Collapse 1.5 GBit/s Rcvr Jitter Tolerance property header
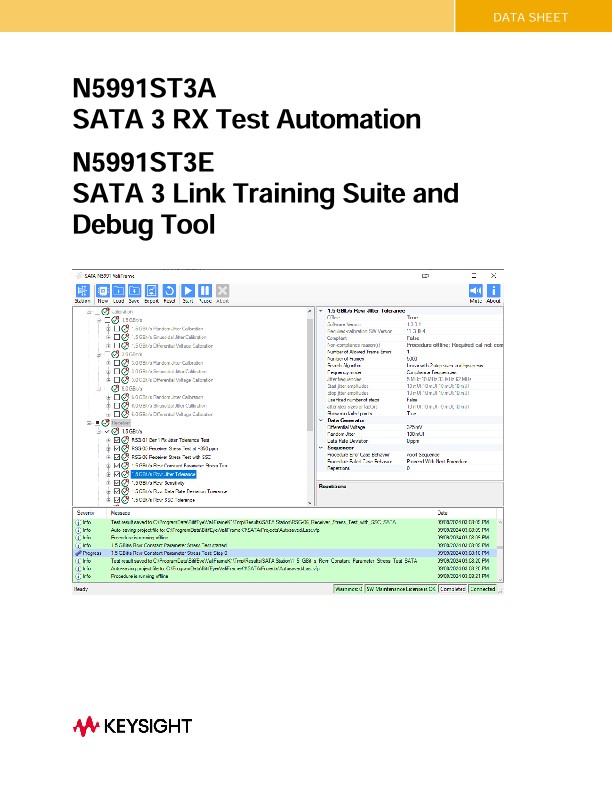The image size is (612, 792). click(321, 311)
